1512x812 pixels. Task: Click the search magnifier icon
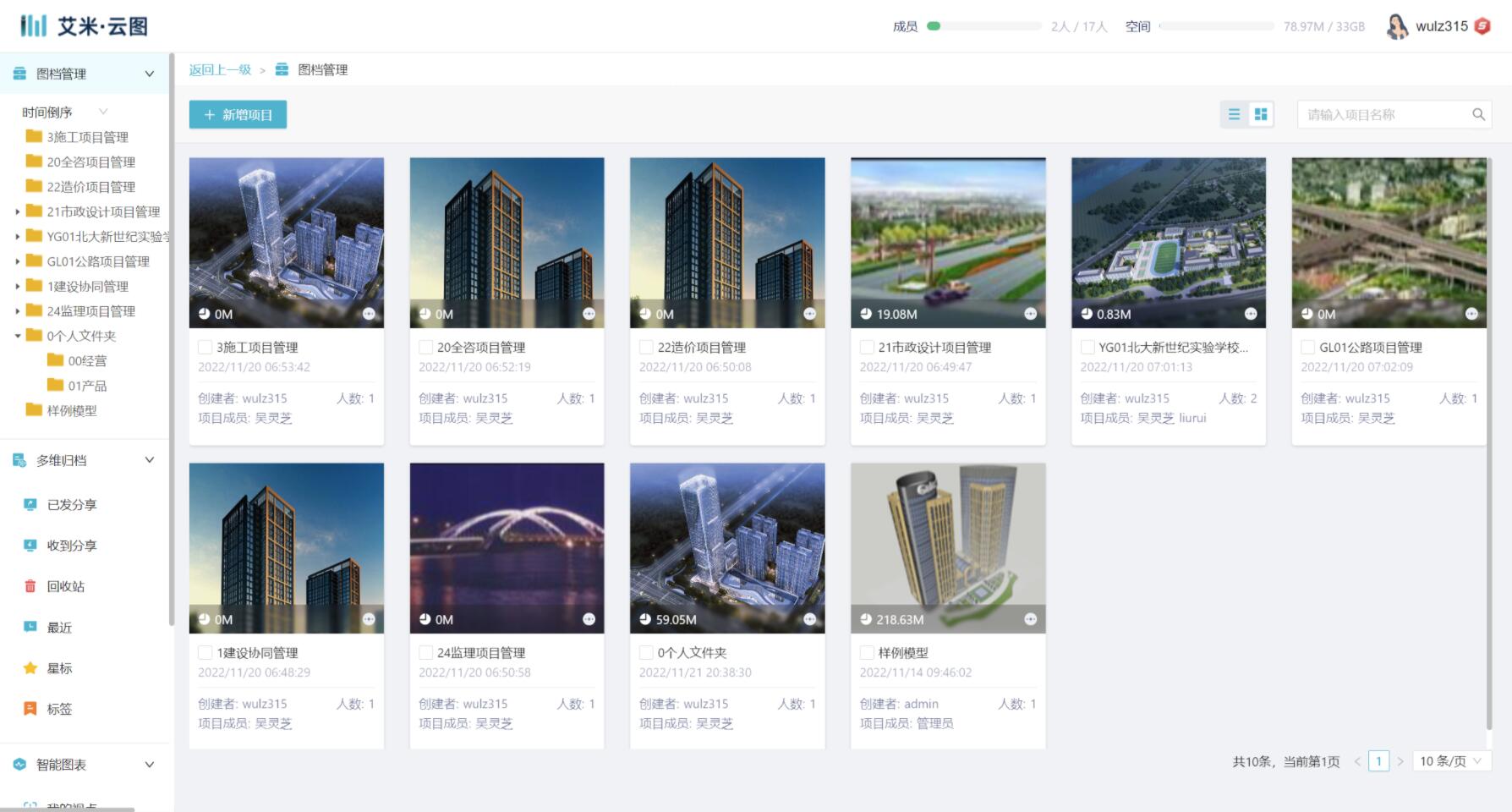(1478, 114)
